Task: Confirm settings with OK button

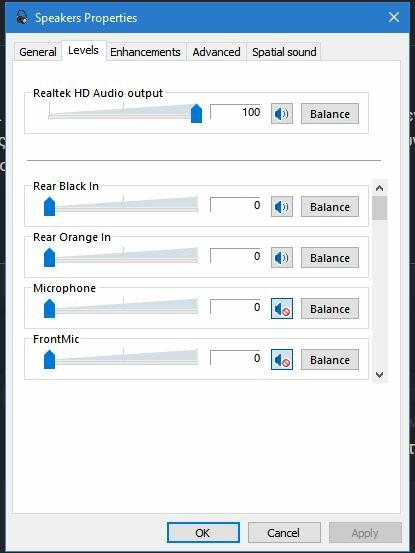Action: pos(203,533)
